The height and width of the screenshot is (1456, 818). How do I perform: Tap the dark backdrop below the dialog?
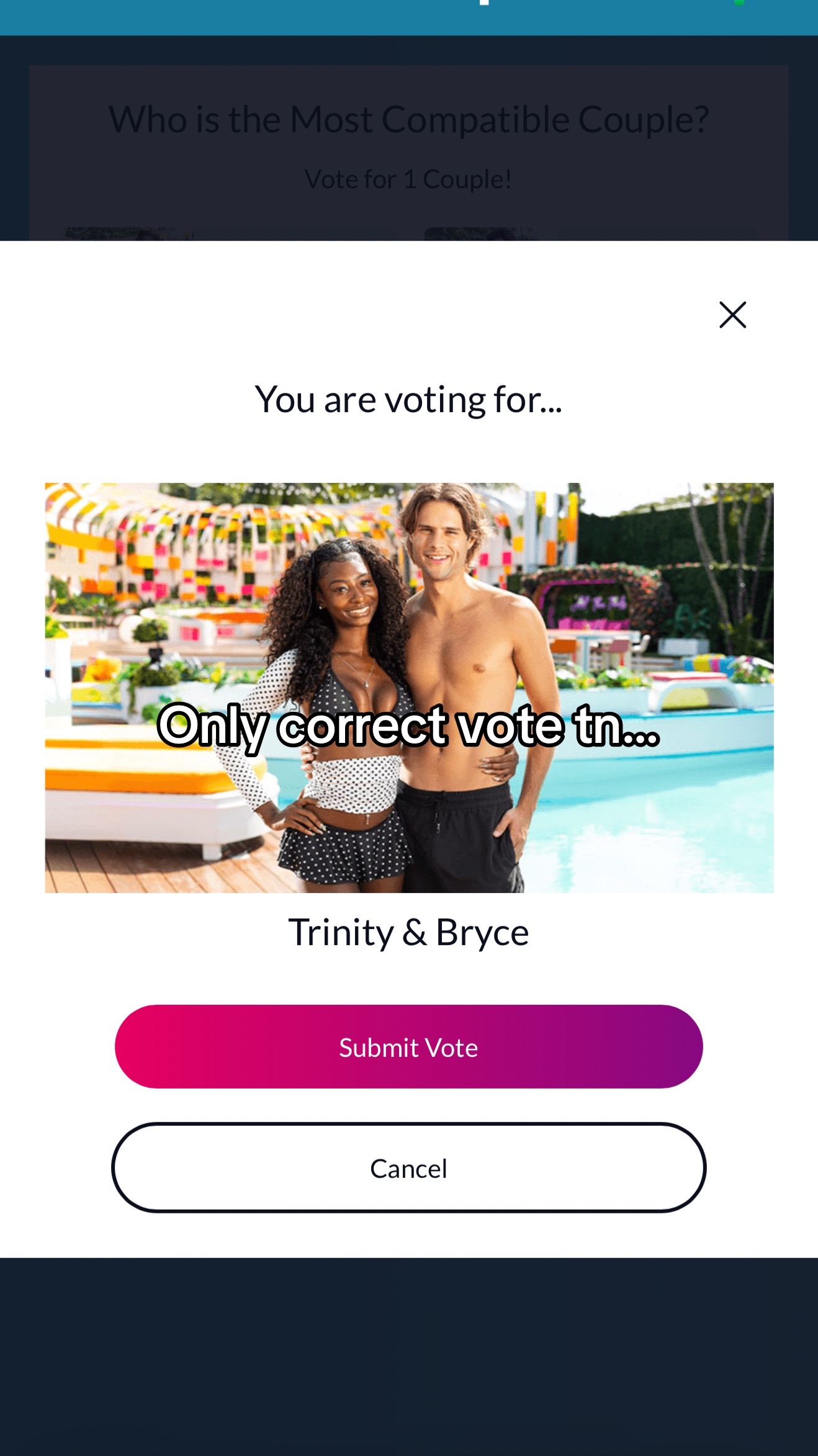tap(409, 1357)
